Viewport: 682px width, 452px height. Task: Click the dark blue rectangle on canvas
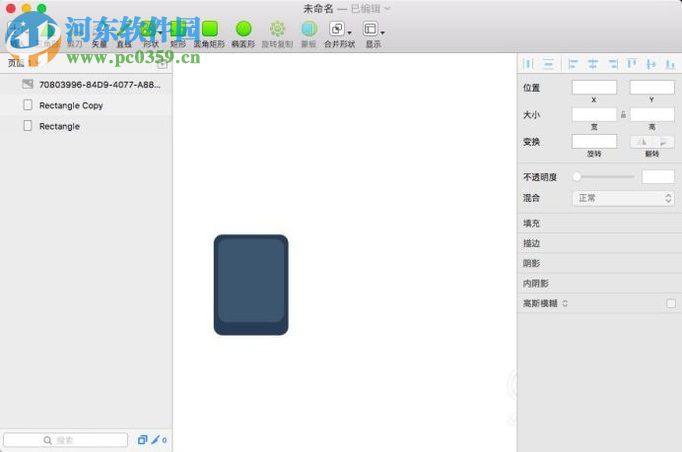(251, 285)
